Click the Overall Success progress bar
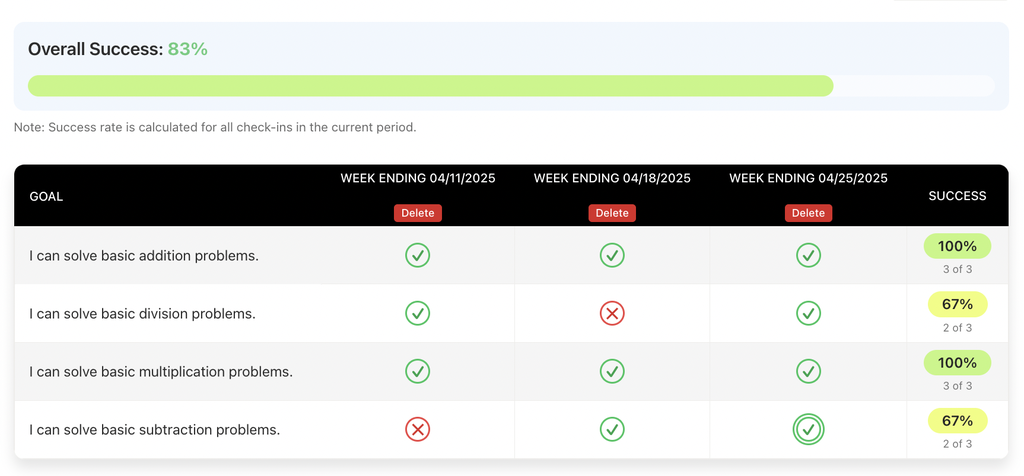The image size is (1024, 476). pyautogui.click(x=511, y=86)
